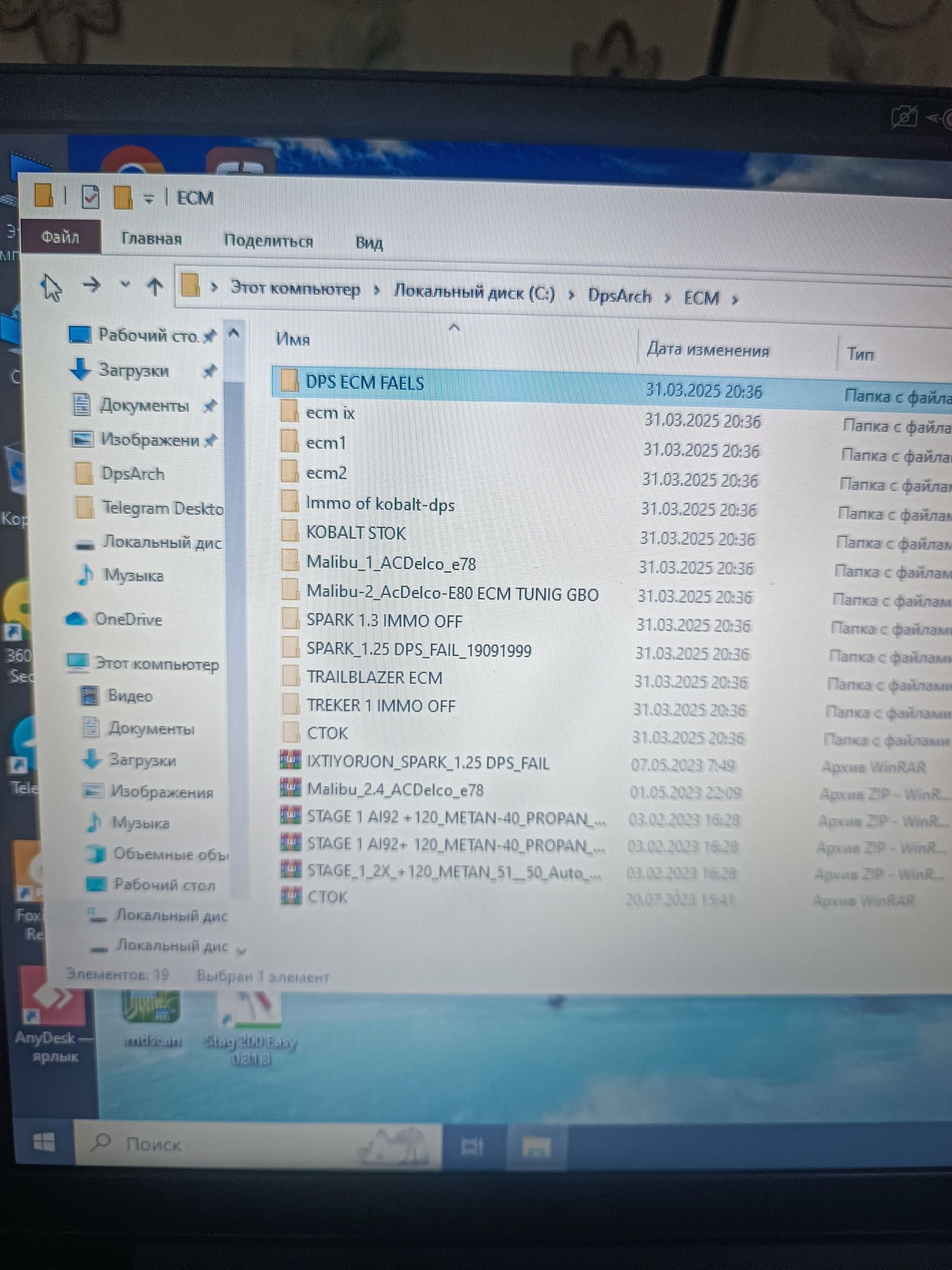Open the Stag 200 Easy desktop shortcut
952x1270 pixels.
251,1029
